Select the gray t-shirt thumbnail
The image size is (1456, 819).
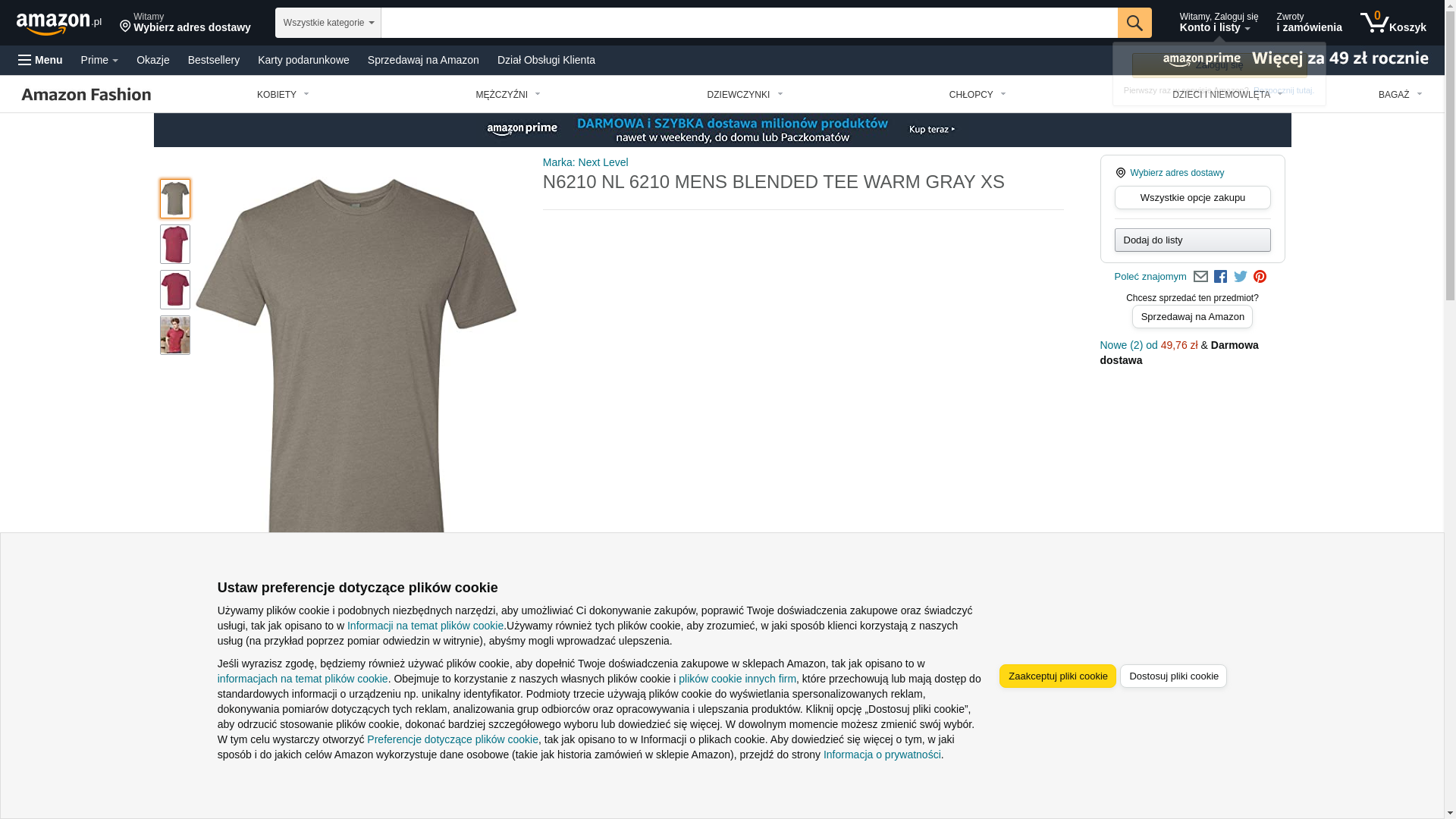point(175,199)
